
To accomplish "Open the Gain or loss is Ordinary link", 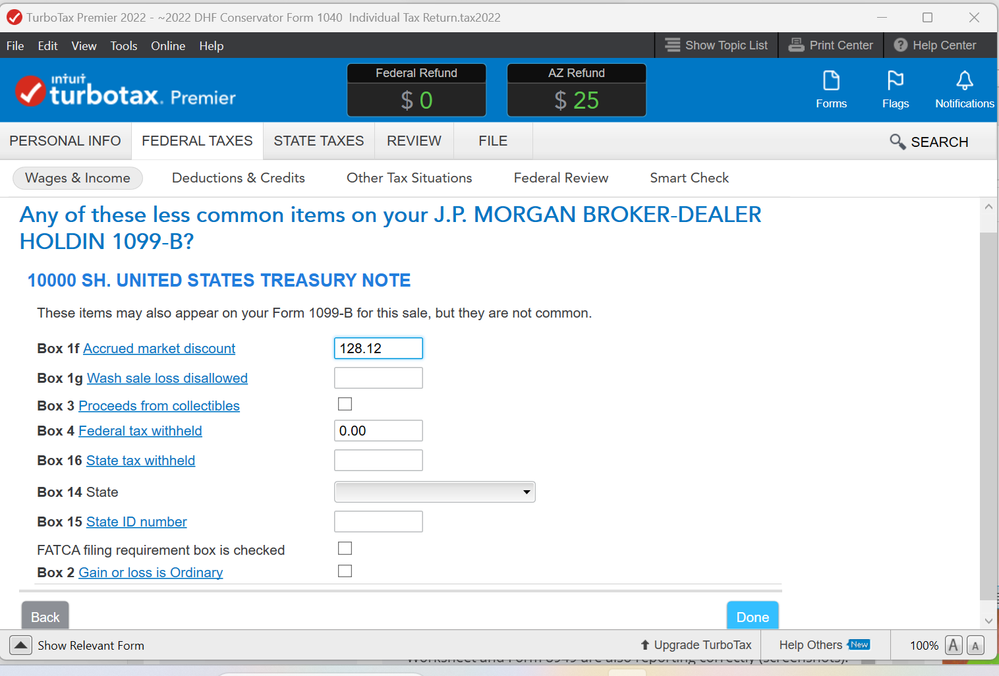I will pyautogui.click(x=151, y=573).
